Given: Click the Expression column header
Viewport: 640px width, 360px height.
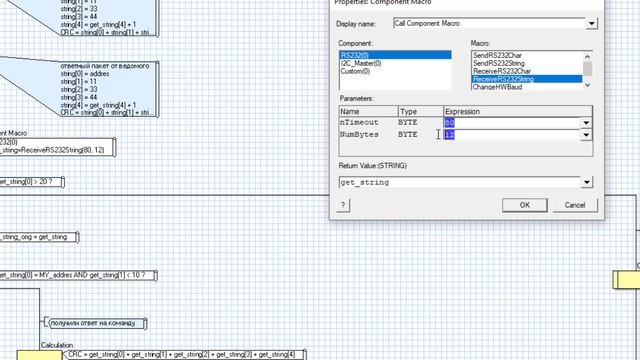Looking at the screenshot, I should pyautogui.click(x=518, y=111).
